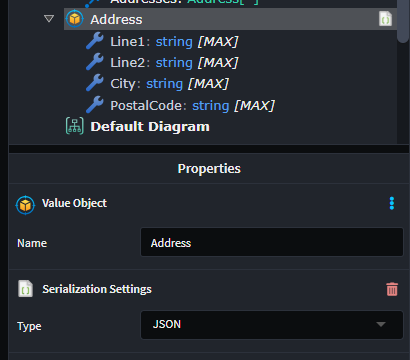
Task: Select the Line2 string attribute
Action: coord(174,63)
